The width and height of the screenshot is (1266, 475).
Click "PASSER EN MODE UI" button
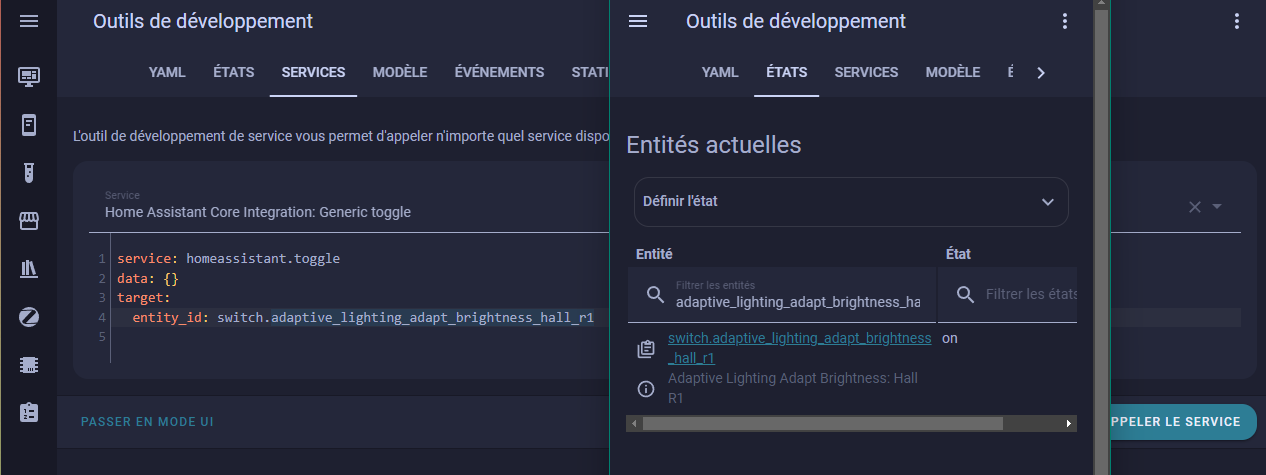click(147, 422)
